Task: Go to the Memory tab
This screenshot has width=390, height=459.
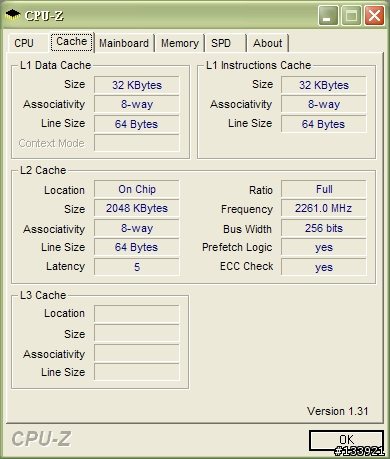Action: point(180,43)
